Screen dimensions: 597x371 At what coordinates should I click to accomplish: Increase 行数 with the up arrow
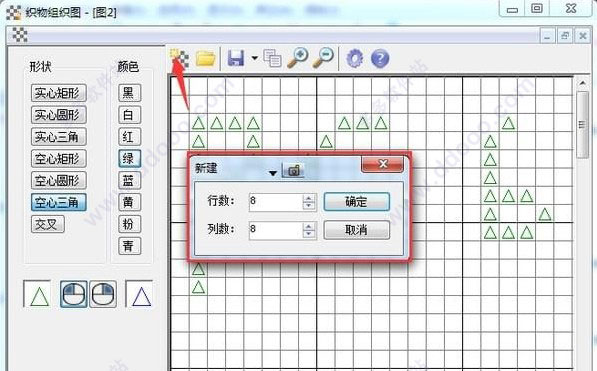(x=309, y=198)
